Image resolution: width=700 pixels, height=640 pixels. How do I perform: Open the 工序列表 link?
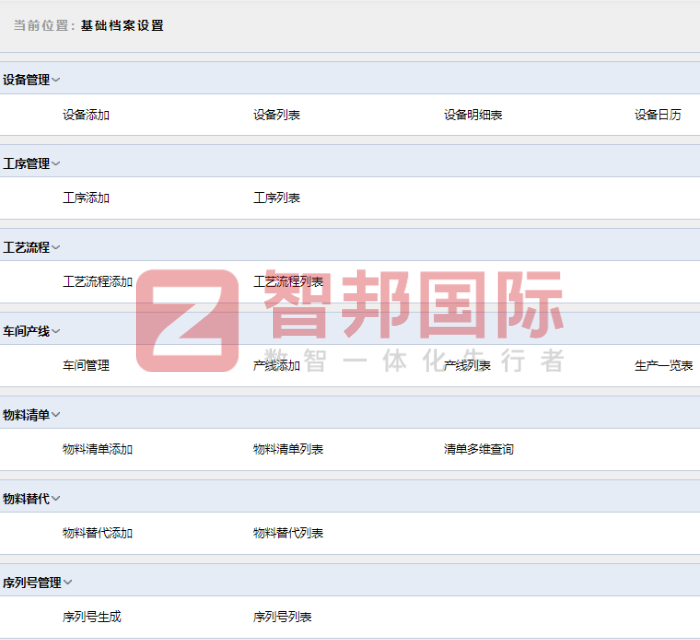tap(277, 198)
